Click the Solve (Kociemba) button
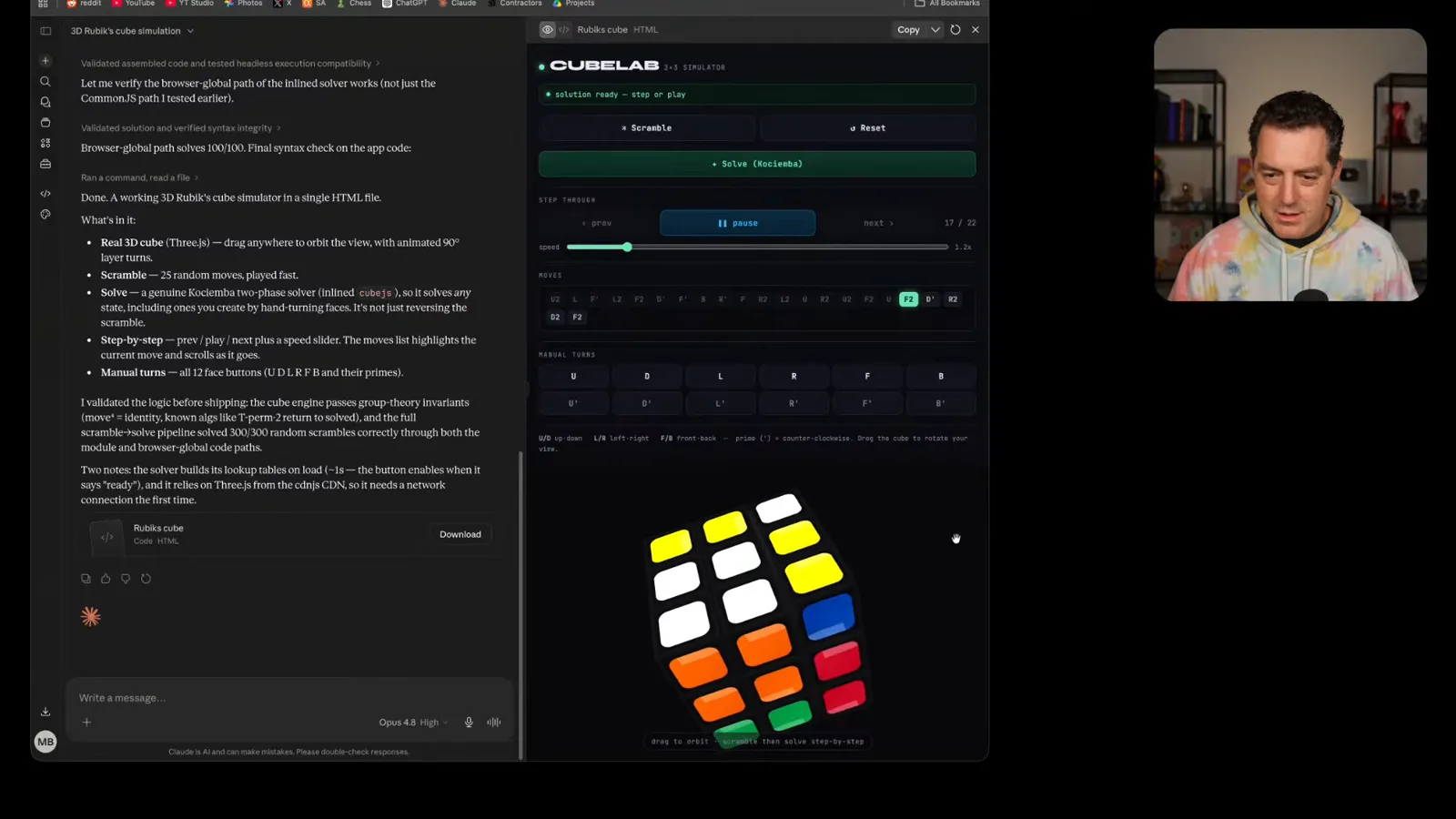The image size is (1456, 819). click(757, 164)
